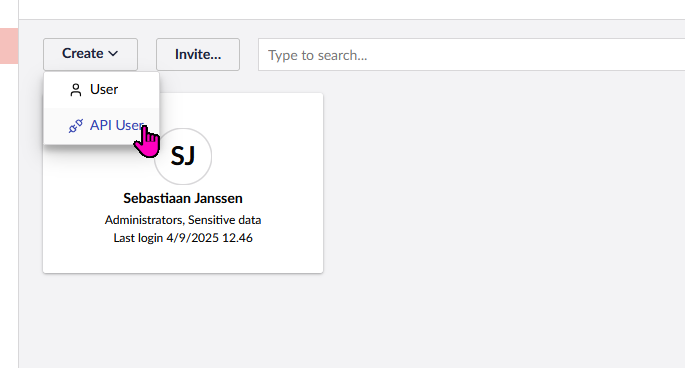Click the plug icon beside API User
The height and width of the screenshot is (368, 685).
pos(76,126)
